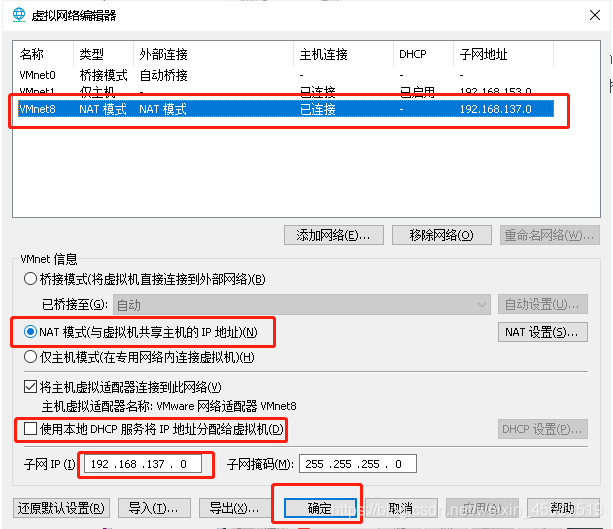The height and width of the screenshot is (529, 613).
Task: Select the VMnet1 row
Action: click(x=286, y=92)
